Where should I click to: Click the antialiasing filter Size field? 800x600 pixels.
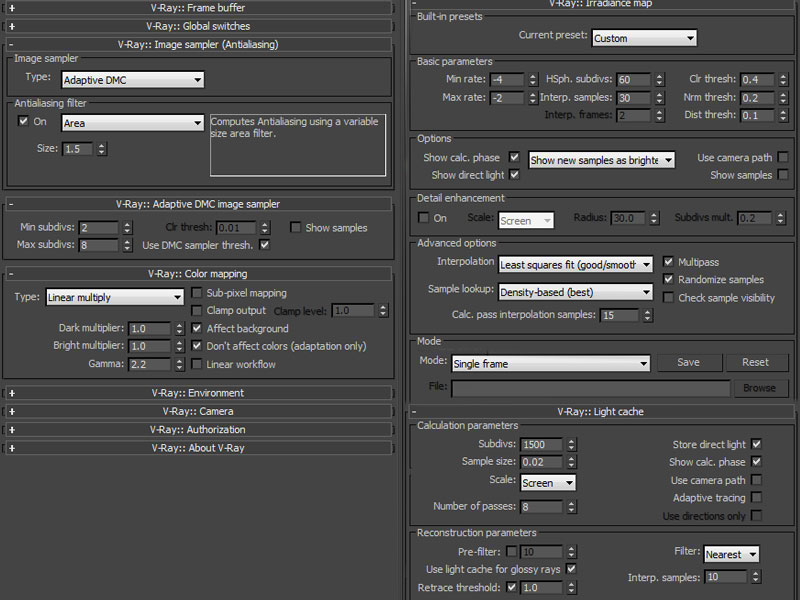click(x=78, y=149)
